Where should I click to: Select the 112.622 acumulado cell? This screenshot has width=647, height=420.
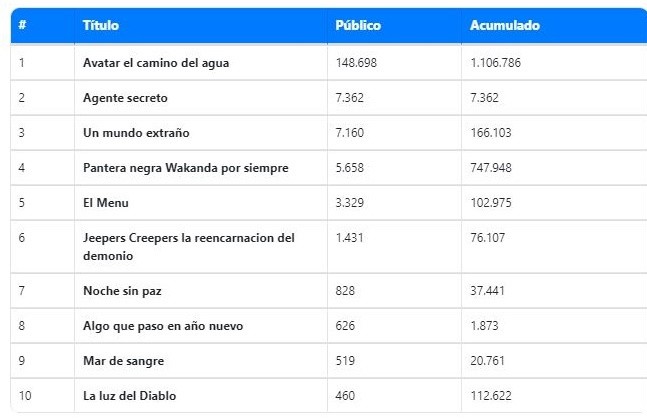tap(491, 396)
